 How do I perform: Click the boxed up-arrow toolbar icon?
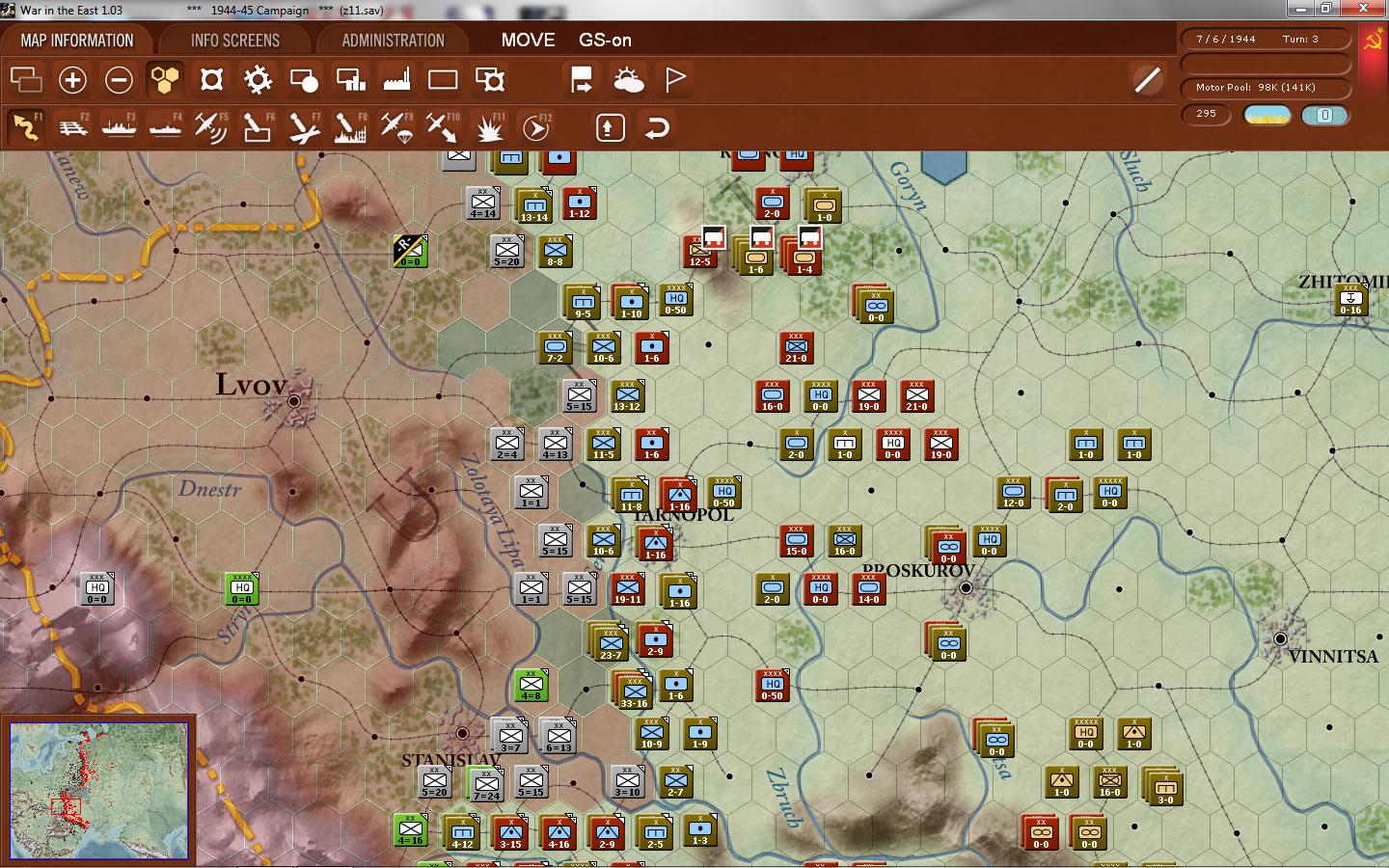(611, 127)
